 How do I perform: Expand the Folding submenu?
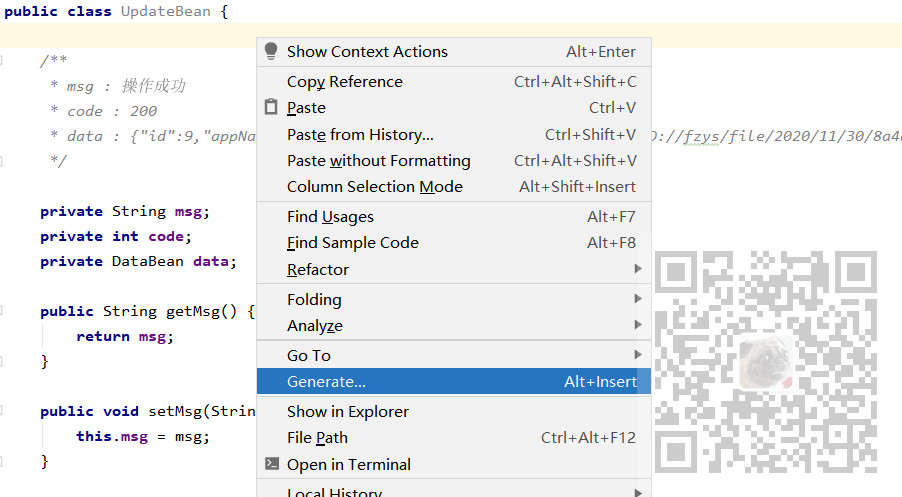314,300
